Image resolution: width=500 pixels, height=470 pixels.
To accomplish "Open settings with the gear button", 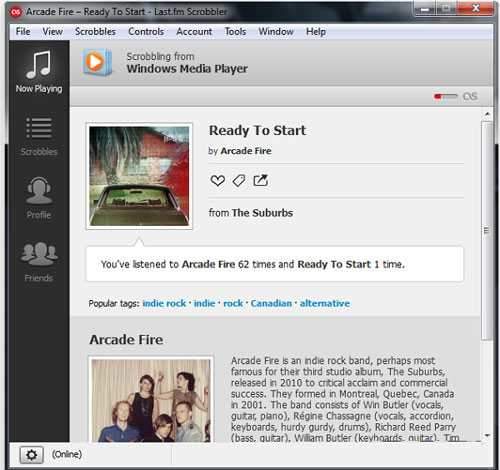I will point(31,454).
